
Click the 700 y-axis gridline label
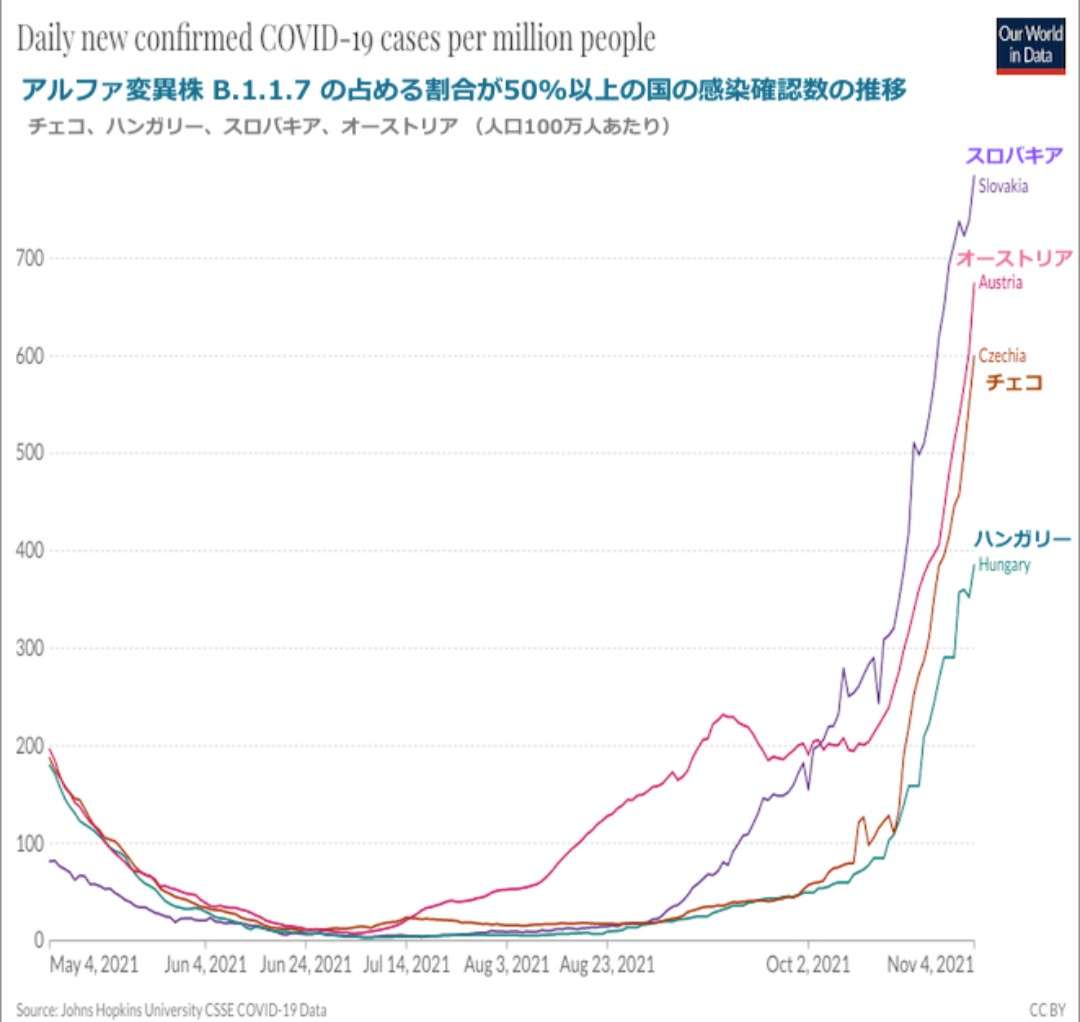coord(29,258)
